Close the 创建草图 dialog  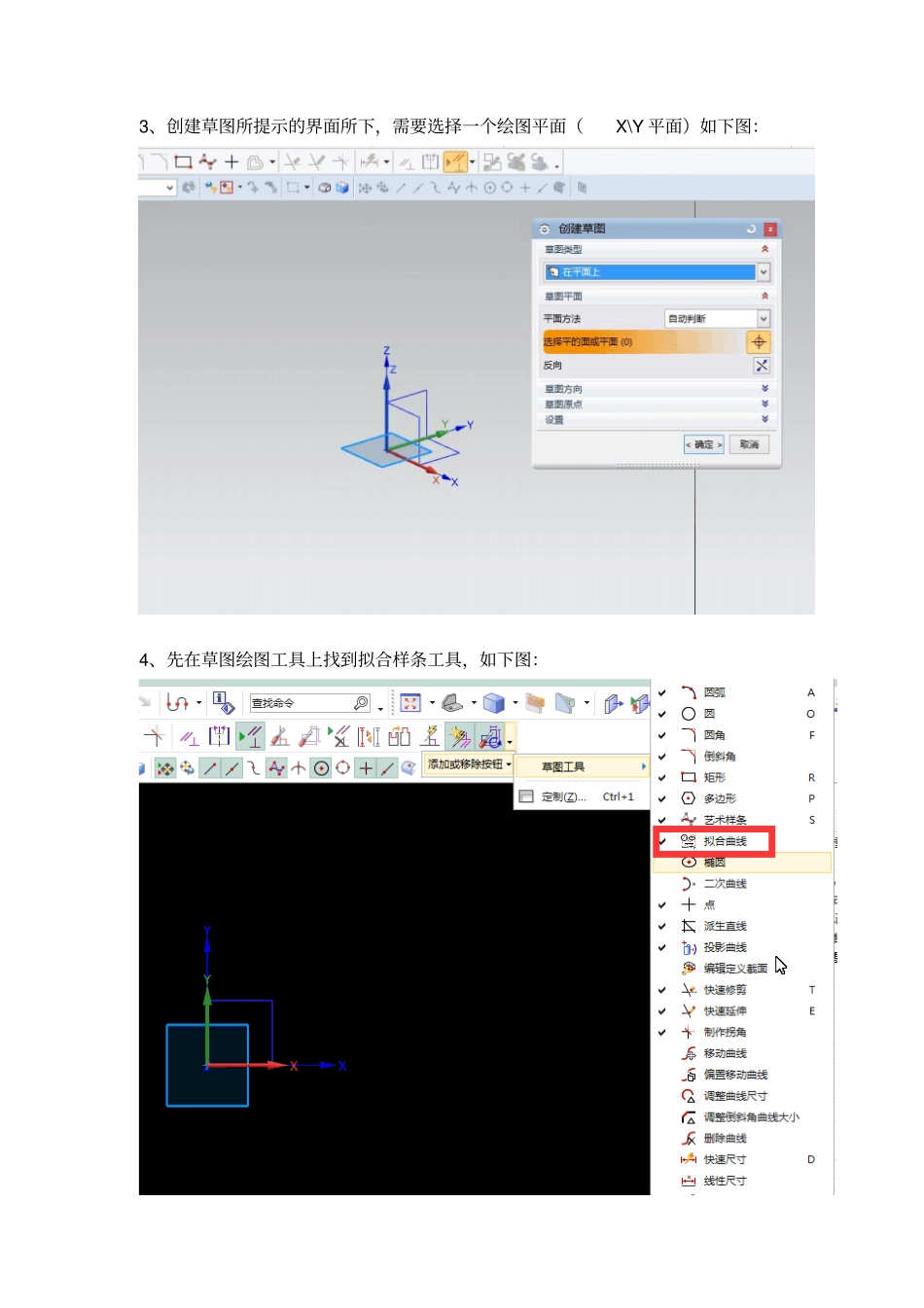[769, 230]
